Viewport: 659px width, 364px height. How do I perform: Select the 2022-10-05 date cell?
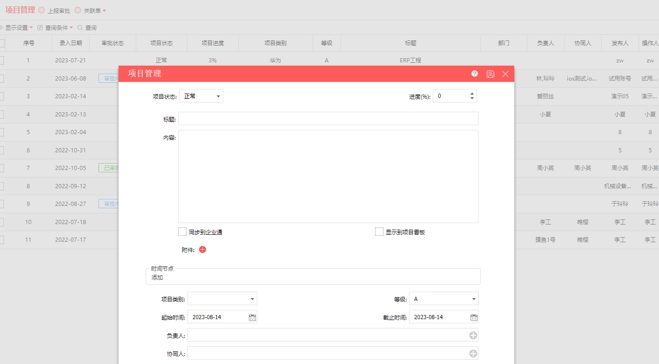point(71,168)
